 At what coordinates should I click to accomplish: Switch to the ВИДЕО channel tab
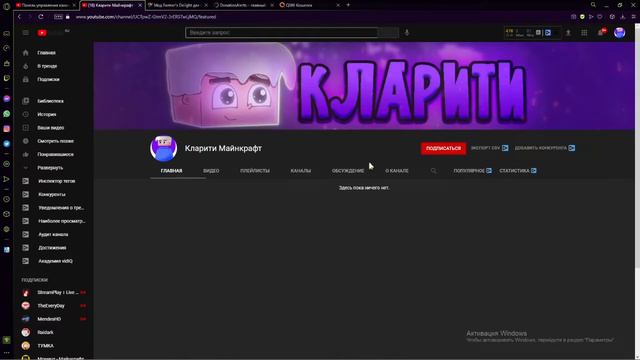tap(211, 171)
